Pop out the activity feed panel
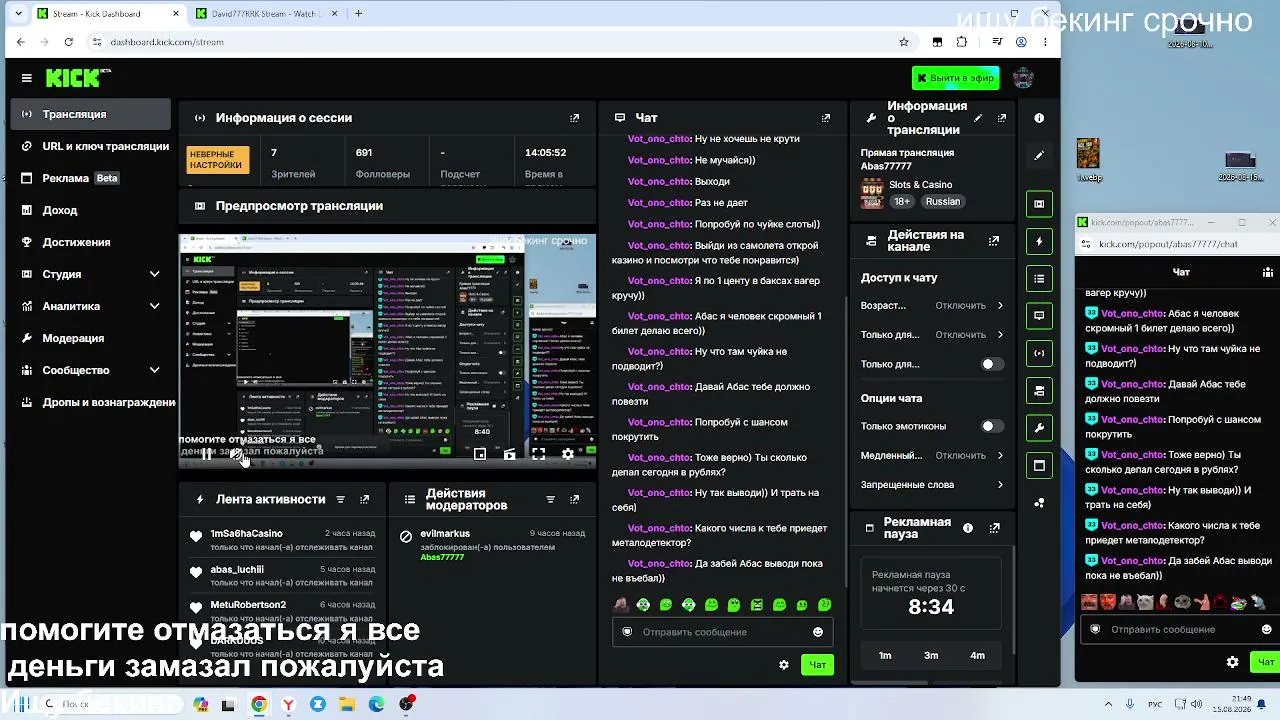 pos(364,499)
